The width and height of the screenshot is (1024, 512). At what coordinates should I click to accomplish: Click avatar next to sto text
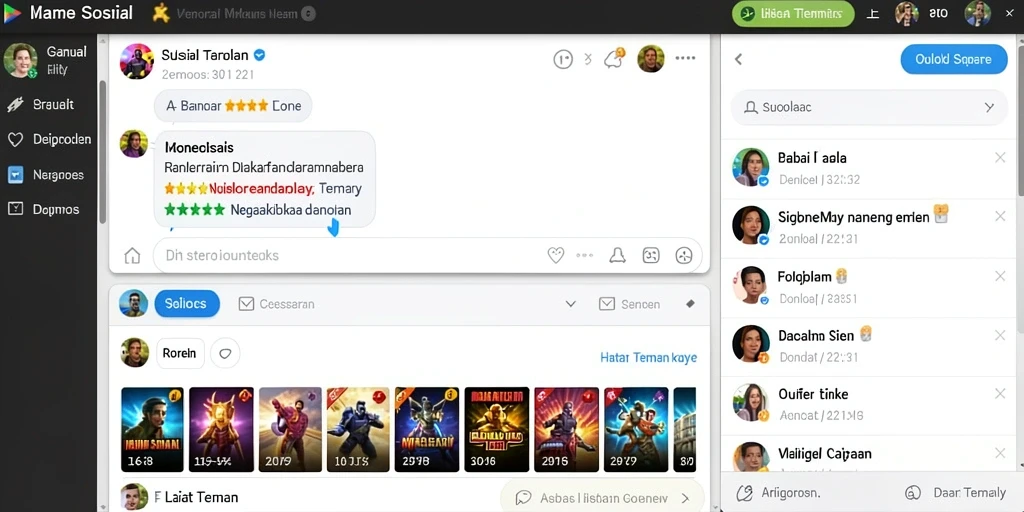pyautogui.click(x=906, y=14)
